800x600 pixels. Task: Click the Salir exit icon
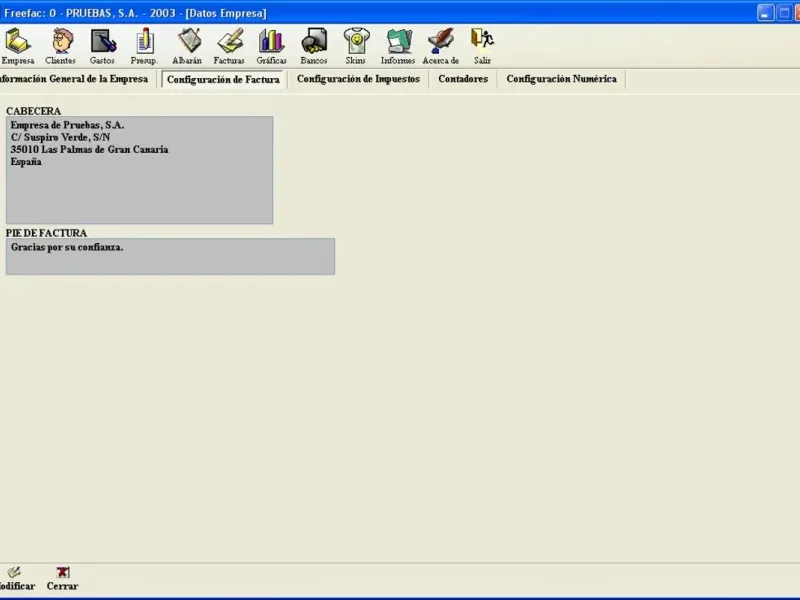(482, 46)
